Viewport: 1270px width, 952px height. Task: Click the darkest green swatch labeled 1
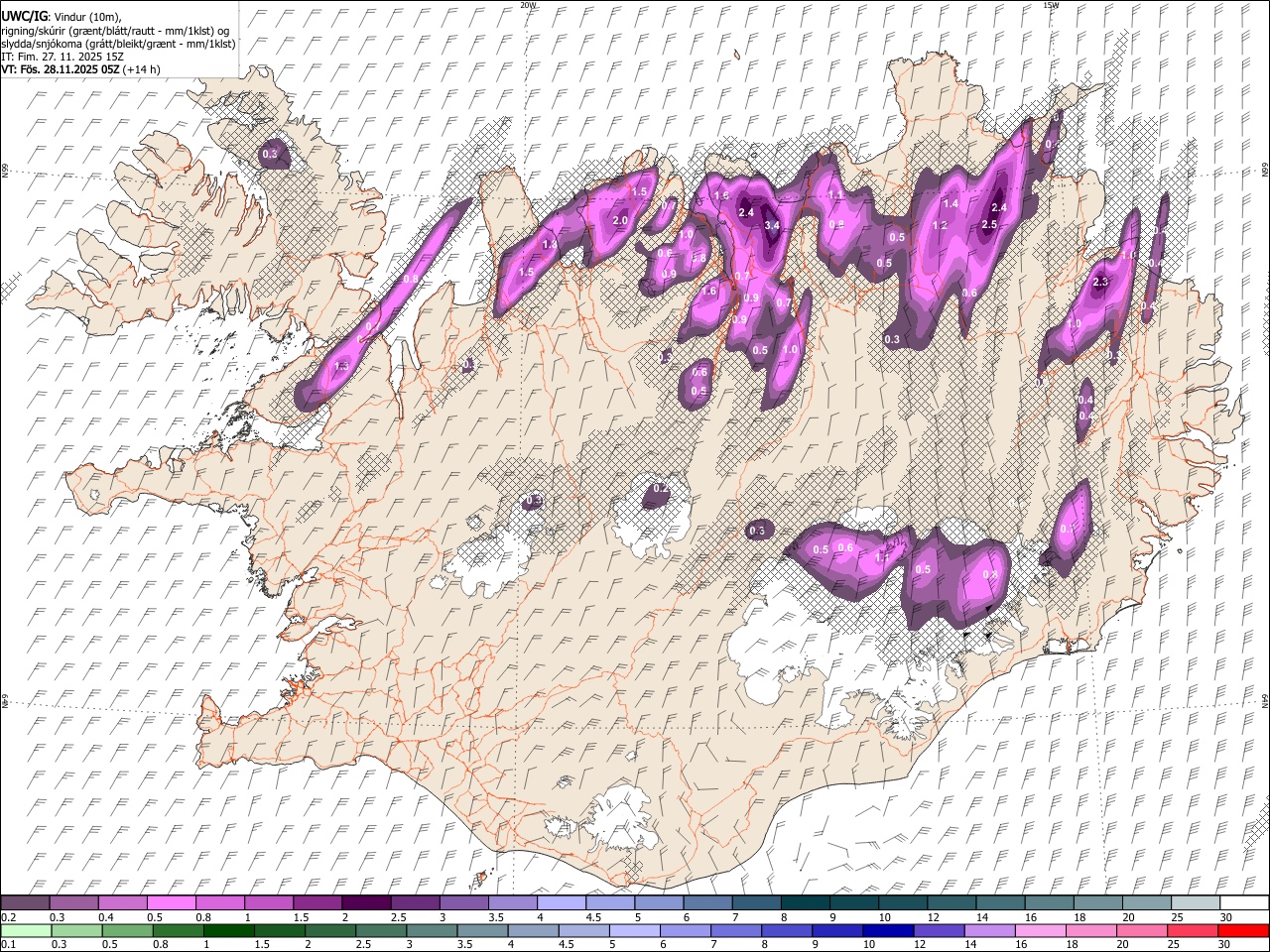tap(229, 930)
